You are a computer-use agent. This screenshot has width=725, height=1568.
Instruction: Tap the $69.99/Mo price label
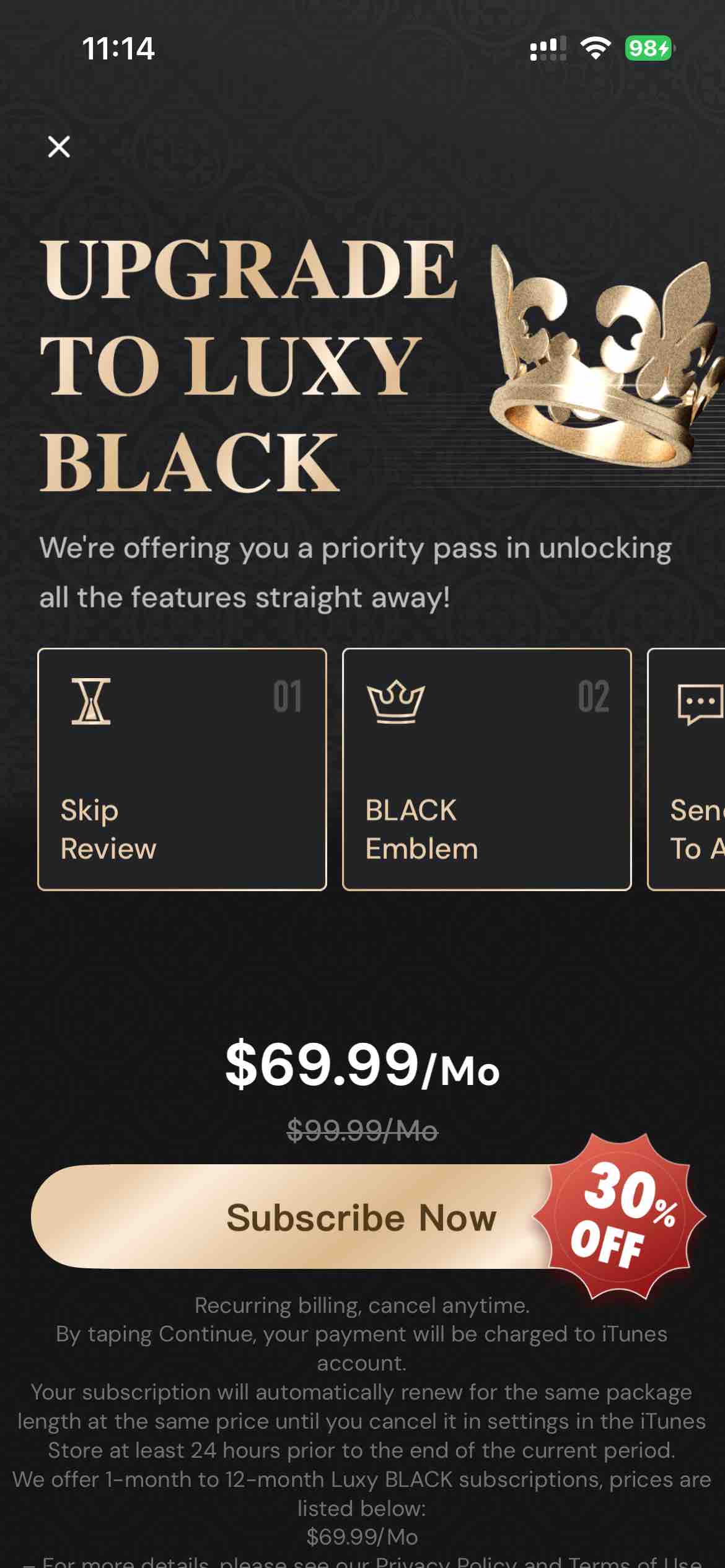pos(362,1065)
